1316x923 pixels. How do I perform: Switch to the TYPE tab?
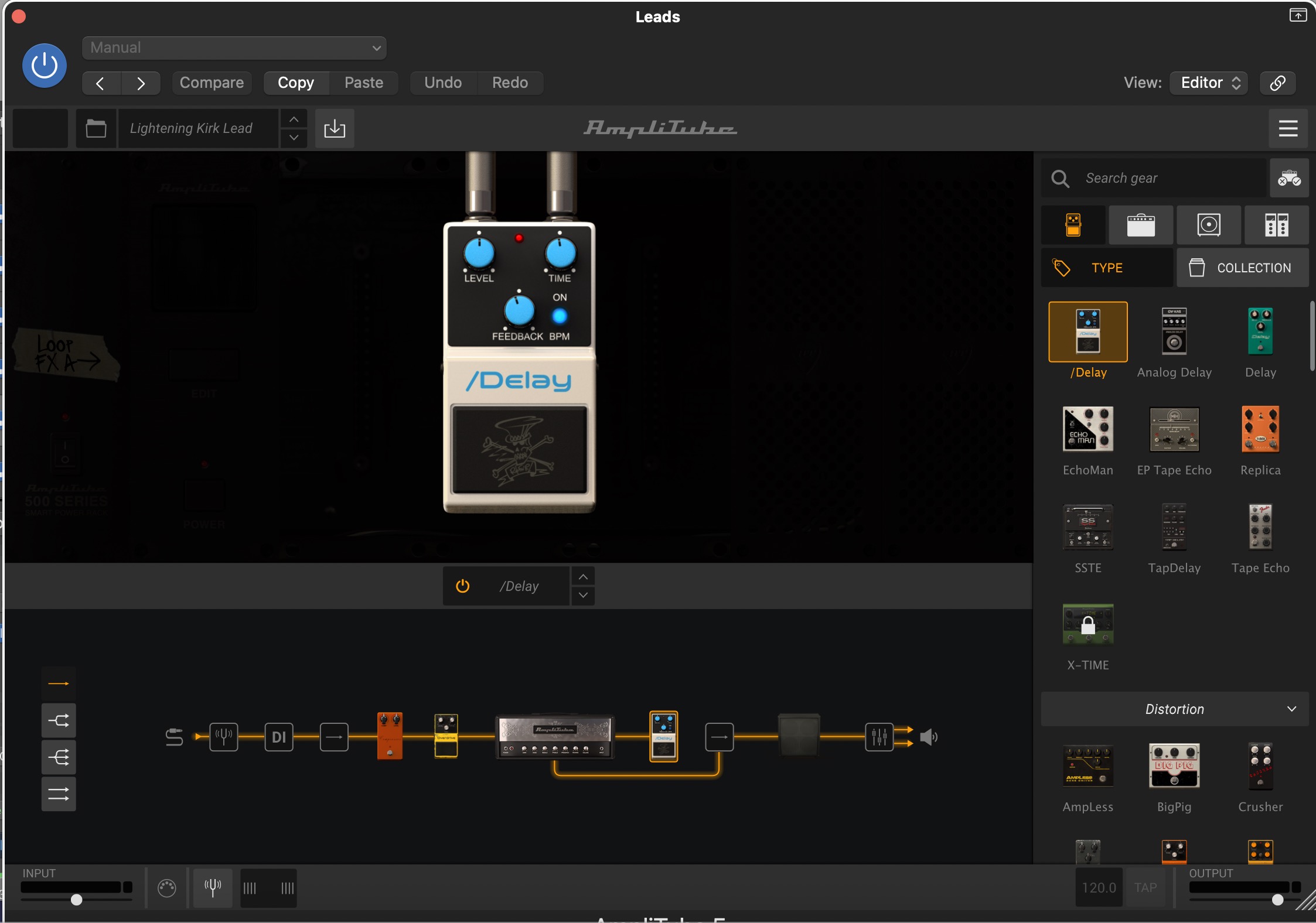(x=1106, y=268)
